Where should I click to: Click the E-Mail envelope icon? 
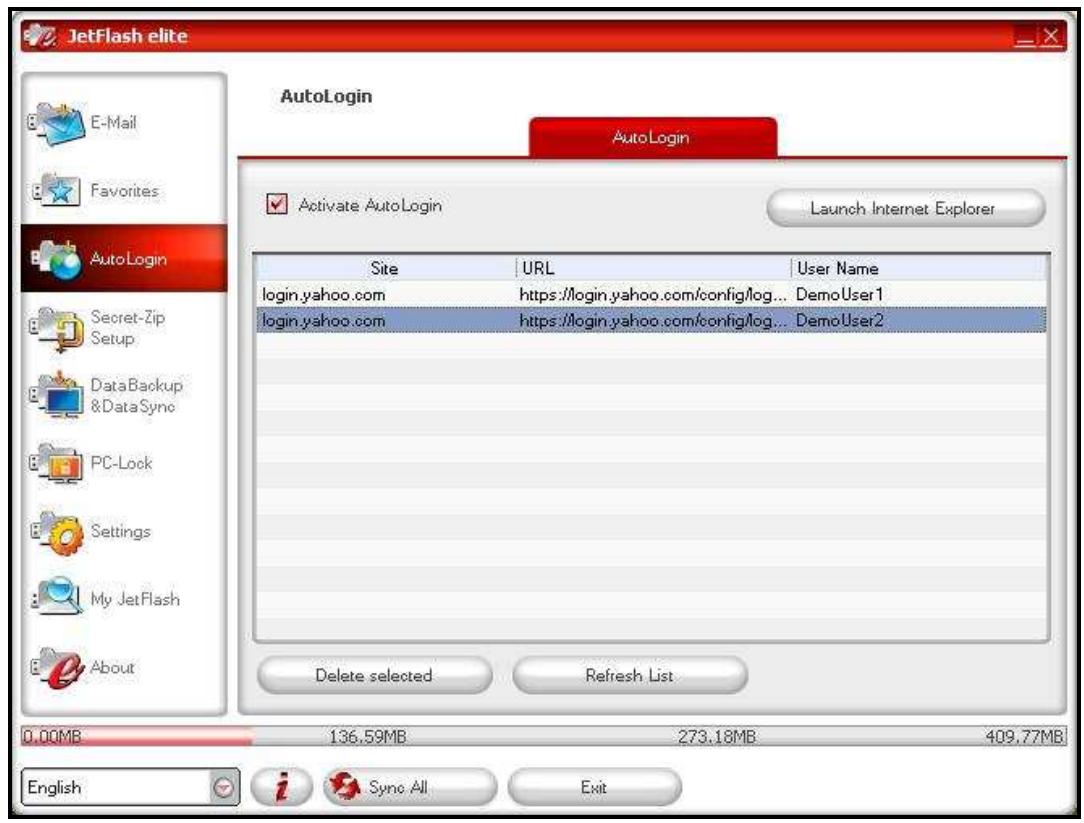[x=57, y=123]
